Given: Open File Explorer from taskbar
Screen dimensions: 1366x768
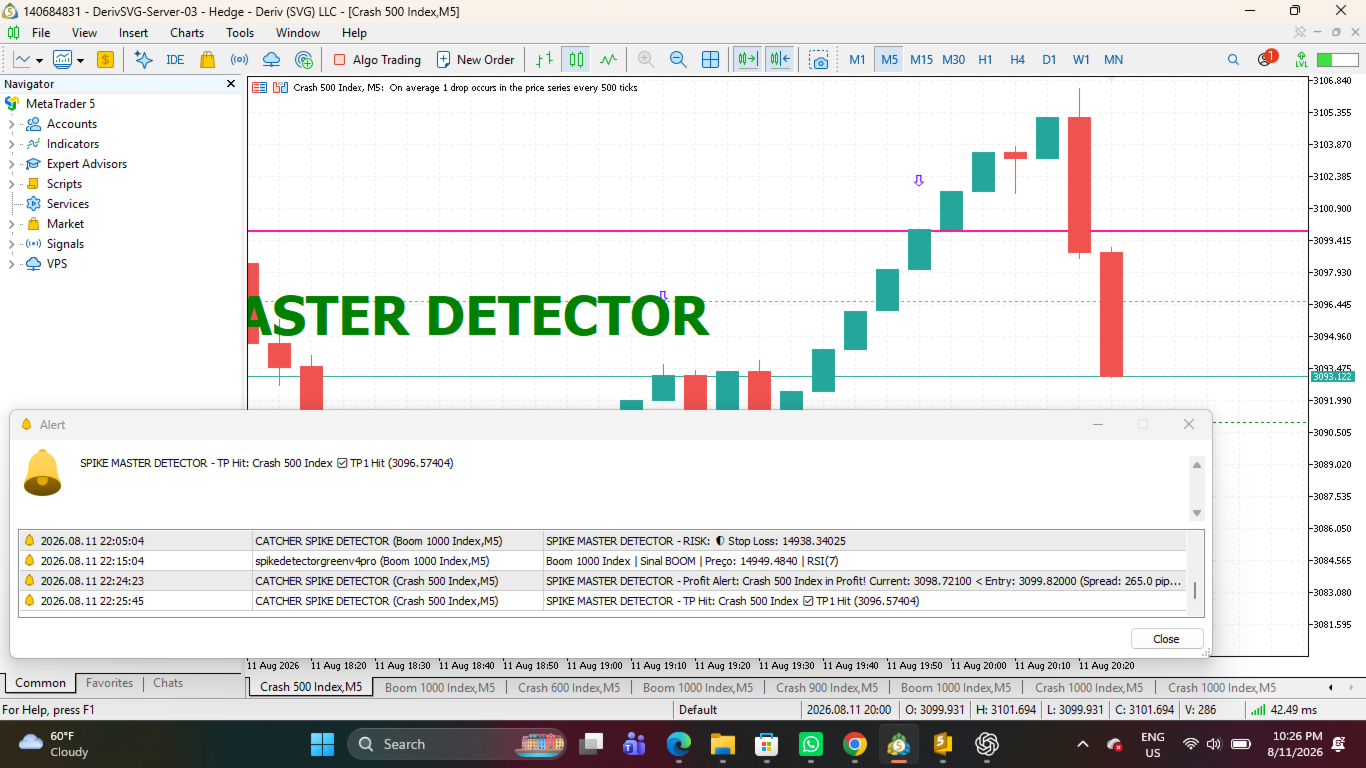Looking at the screenshot, I should pos(723,744).
